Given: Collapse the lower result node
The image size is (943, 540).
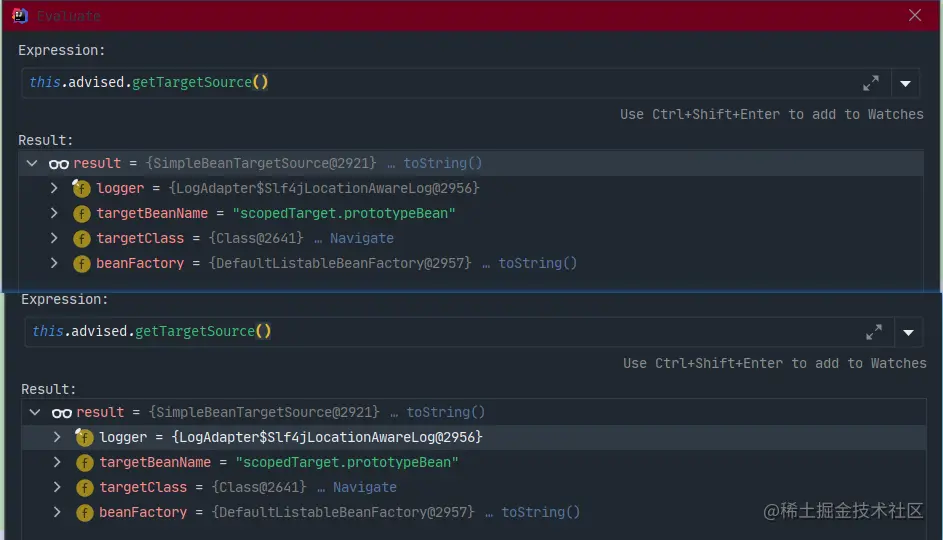Looking at the screenshot, I should (35, 412).
